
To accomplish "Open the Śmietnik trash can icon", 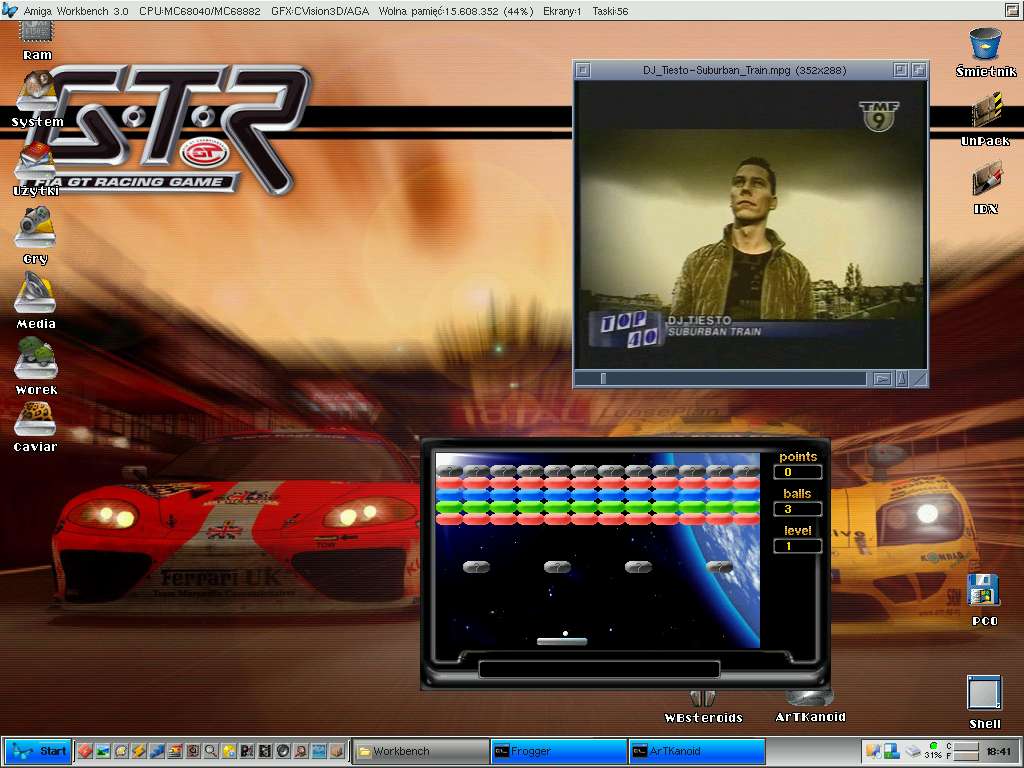I will (x=985, y=52).
